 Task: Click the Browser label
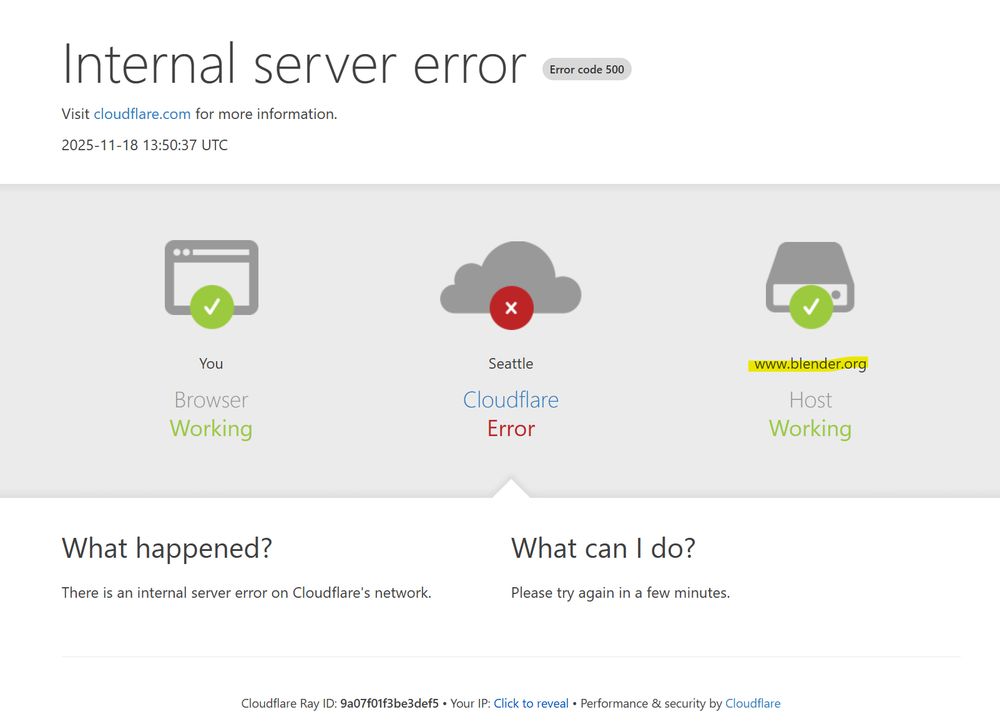211,400
